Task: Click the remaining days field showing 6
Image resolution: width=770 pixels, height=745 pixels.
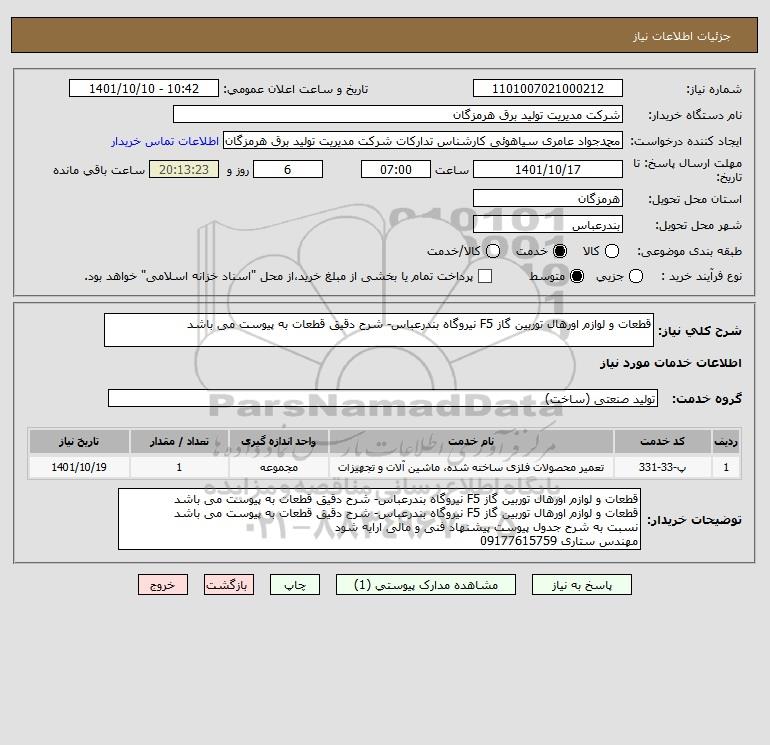Action: click(x=288, y=169)
